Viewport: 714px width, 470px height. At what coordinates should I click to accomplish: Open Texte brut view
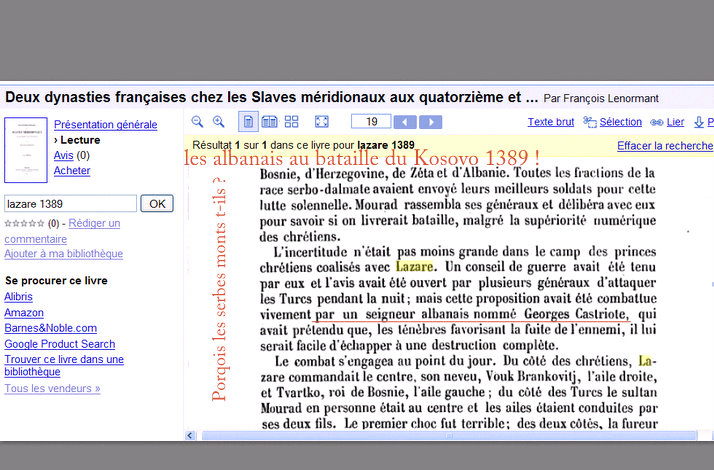pos(551,122)
